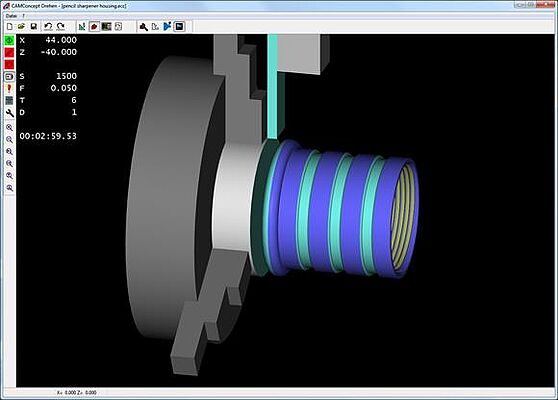Click the red sidebar icon beside the Z value
Image resolution: width=558 pixels, height=400 pixels.
[9, 52]
